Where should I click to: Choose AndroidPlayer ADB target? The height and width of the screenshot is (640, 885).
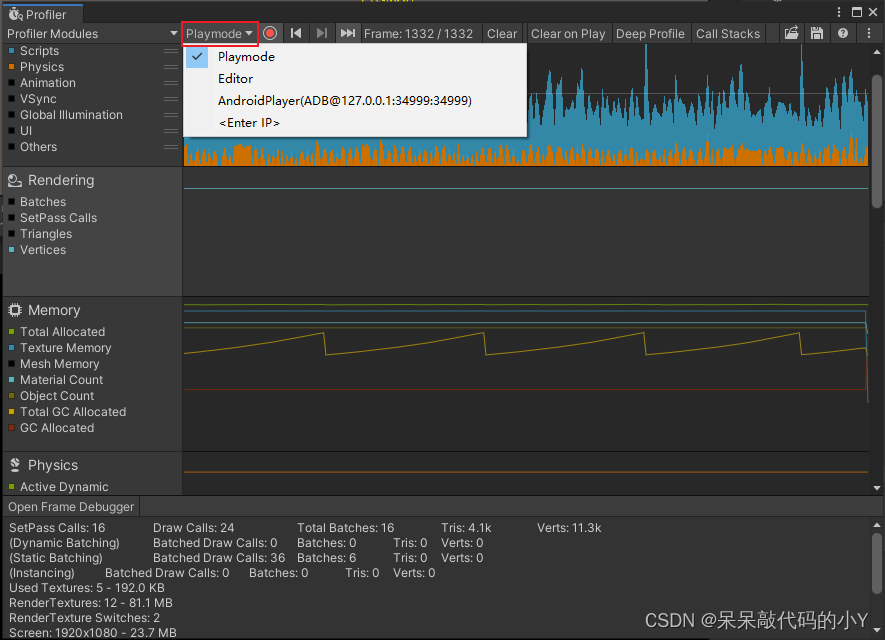click(355, 100)
